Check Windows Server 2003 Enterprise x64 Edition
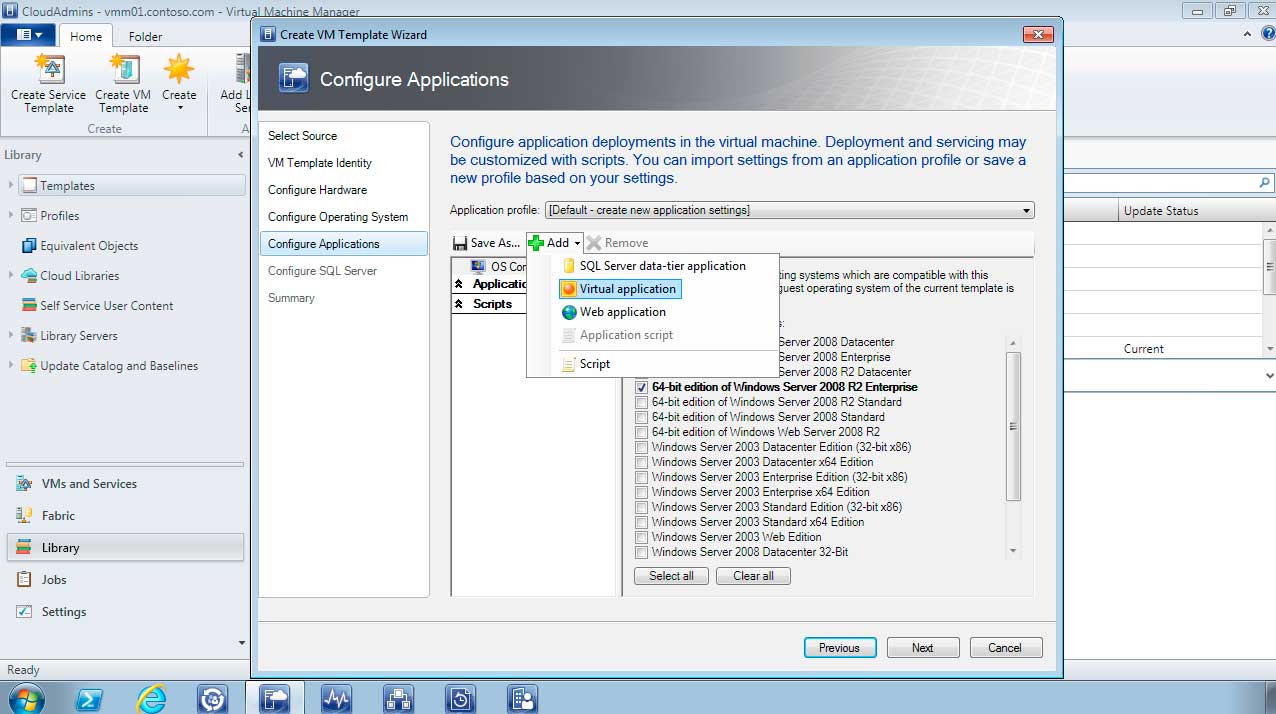Viewport: 1276px width, 714px height. tap(642, 492)
